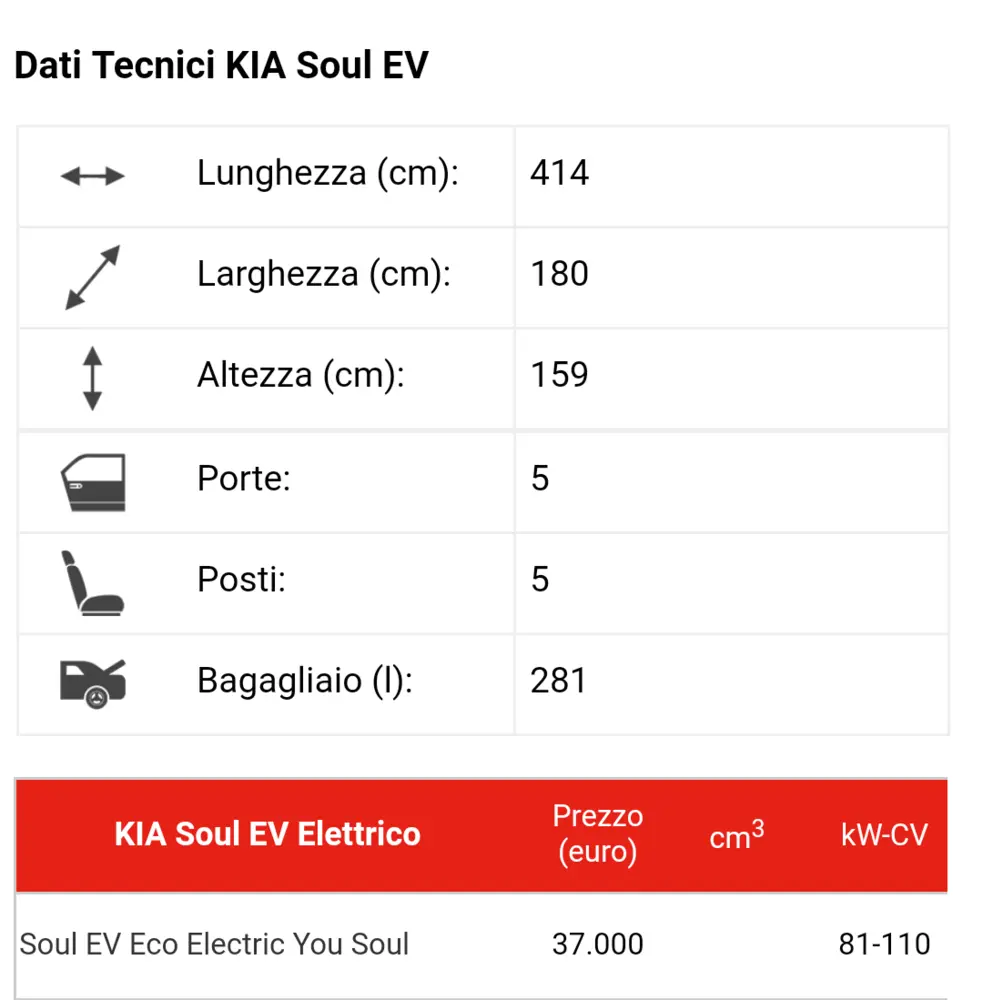Click the open trunk luggage icon
983x1000 pixels.
pyautogui.click(x=93, y=684)
